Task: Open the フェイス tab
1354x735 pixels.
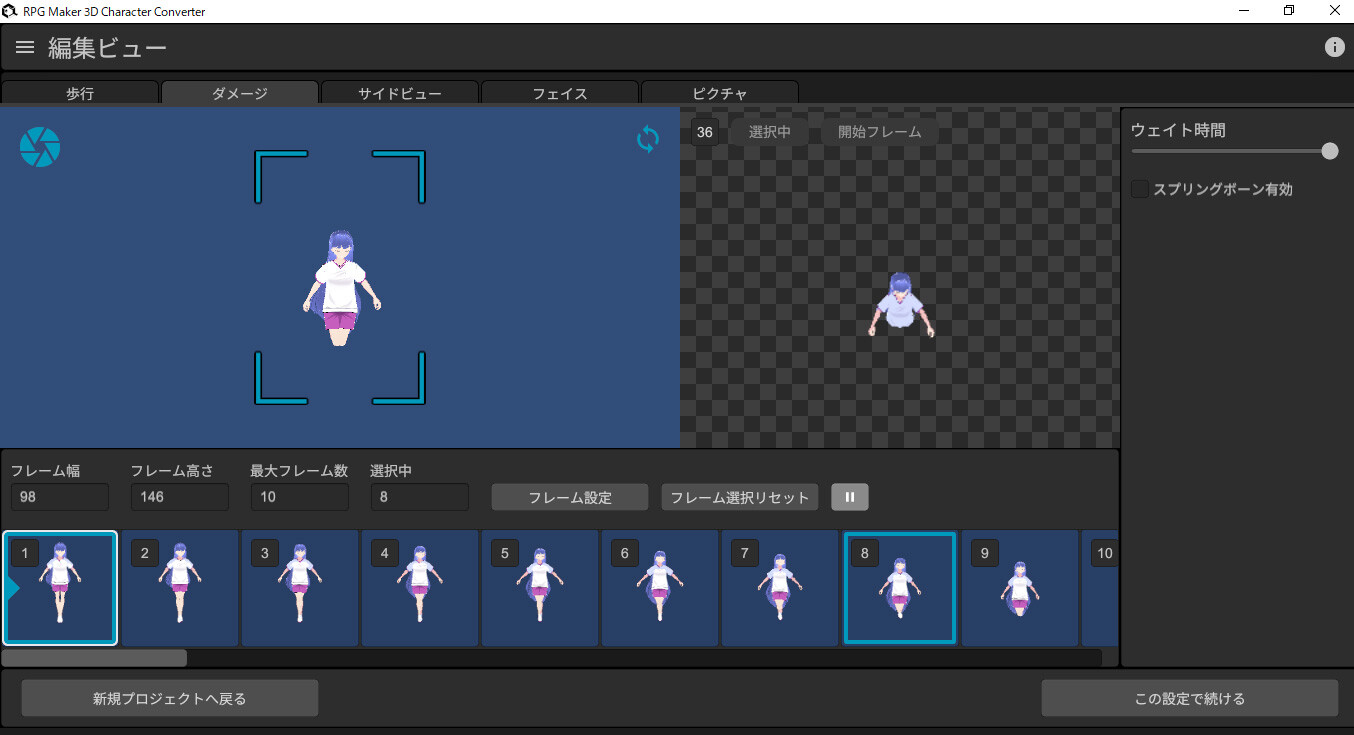Action: click(559, 93)
